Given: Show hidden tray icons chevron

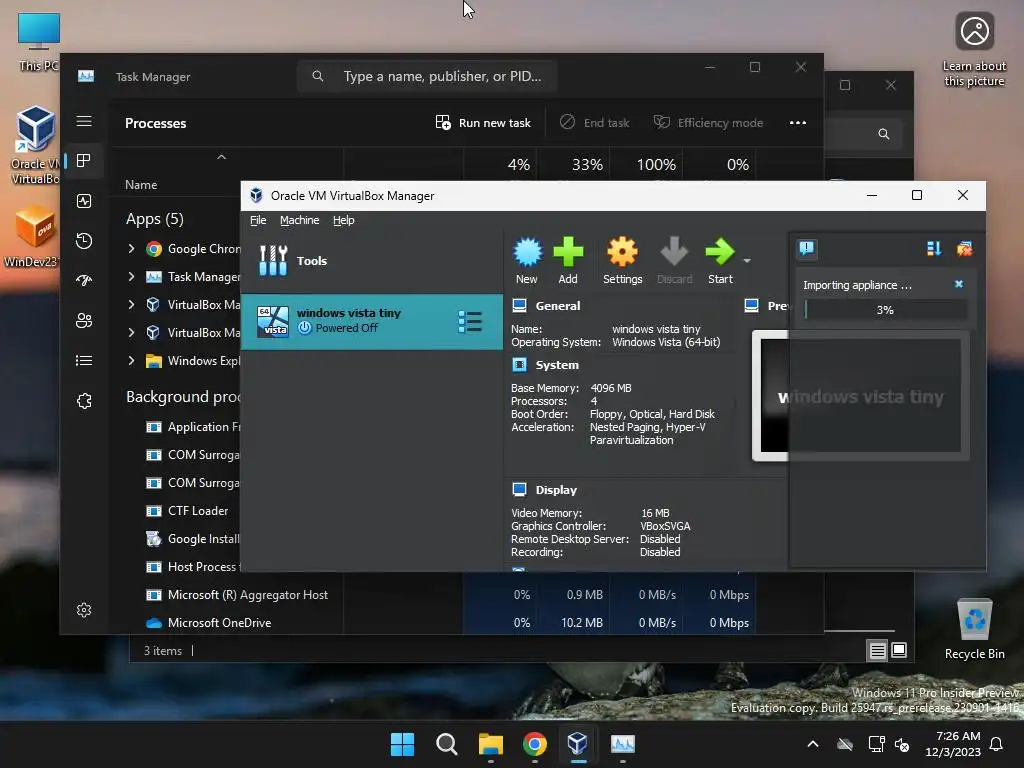Looking at the screenshot, I should coord(812,744).
